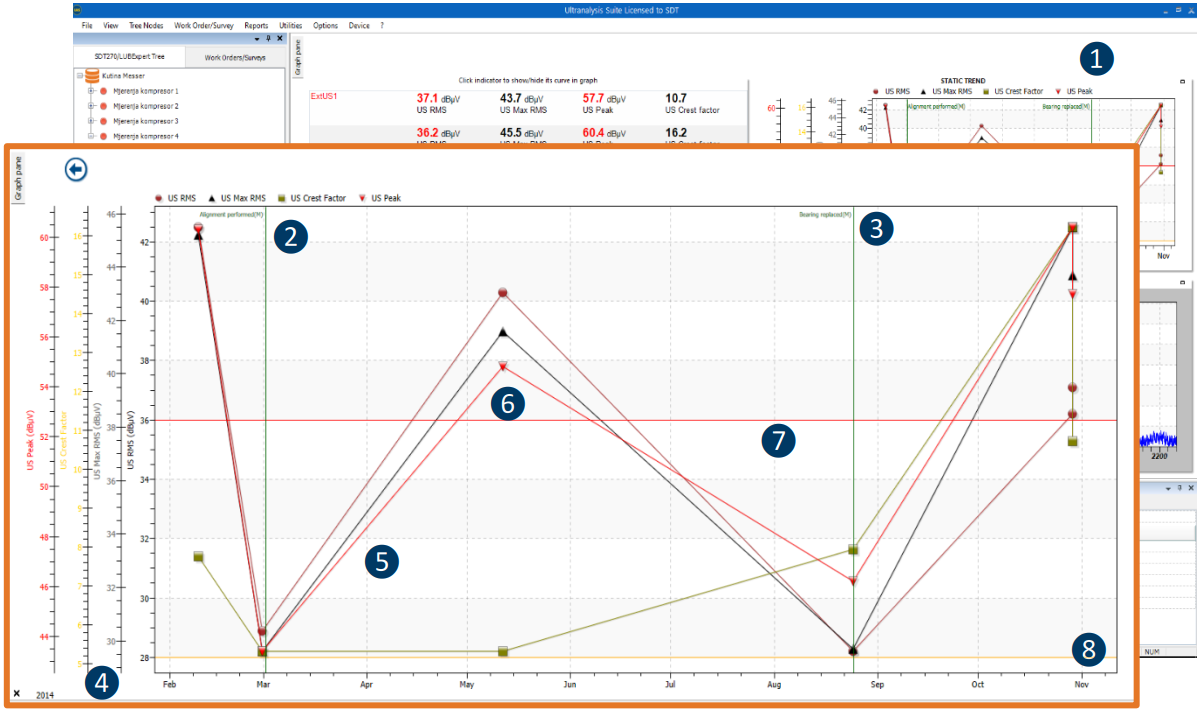This screenshot has height=713, width=1201.
Task: Click the Kutina Messer database icon
Action: pyautogui.click(x=92, y=76)
